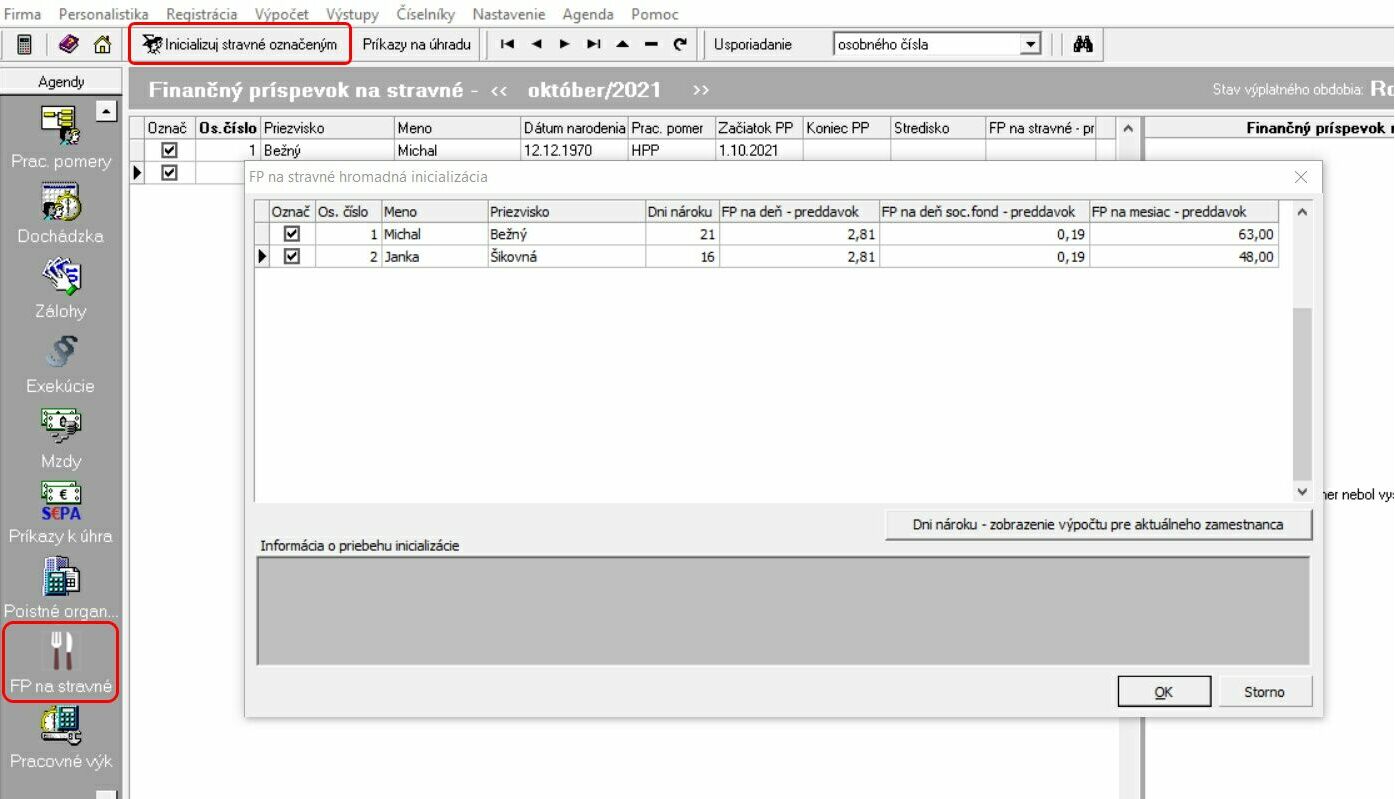Go to first record navigation arrow

tap(507, 44)
